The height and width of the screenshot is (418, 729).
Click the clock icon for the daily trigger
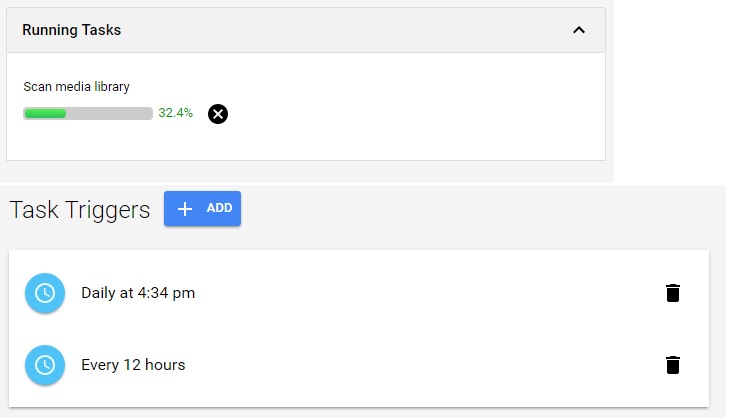click(45, 293)
